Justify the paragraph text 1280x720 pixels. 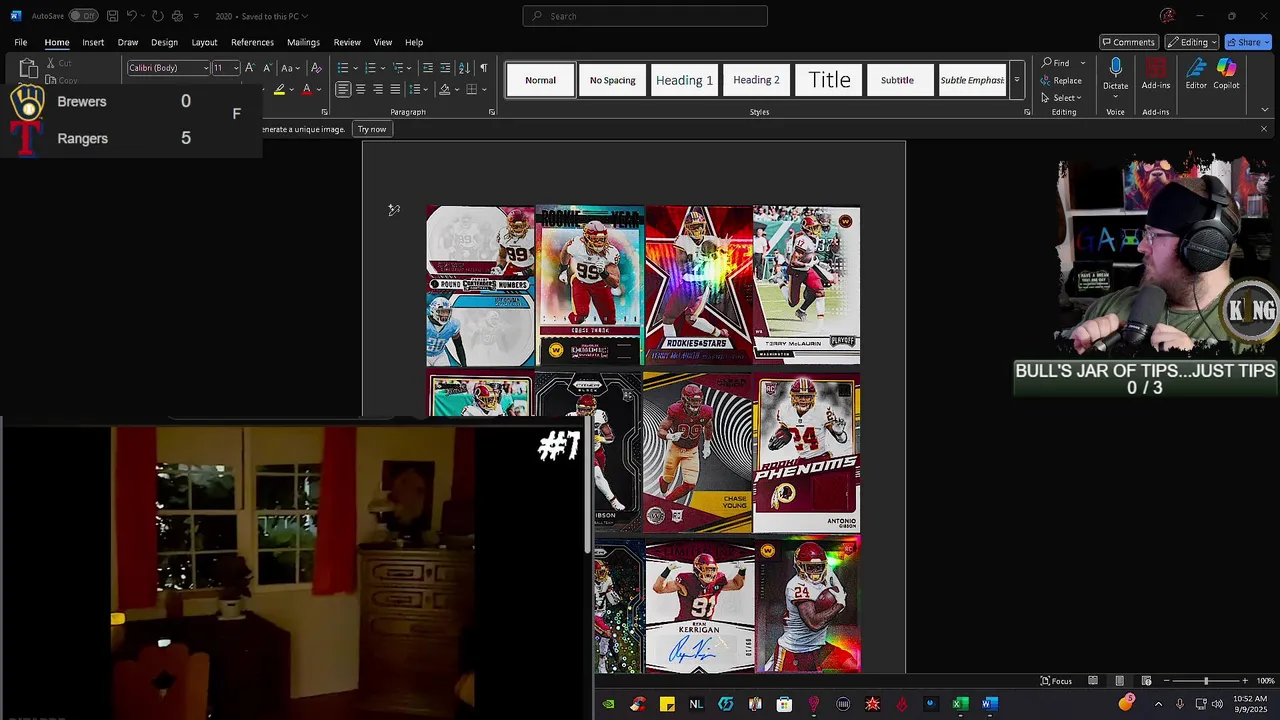coord(395,89)
